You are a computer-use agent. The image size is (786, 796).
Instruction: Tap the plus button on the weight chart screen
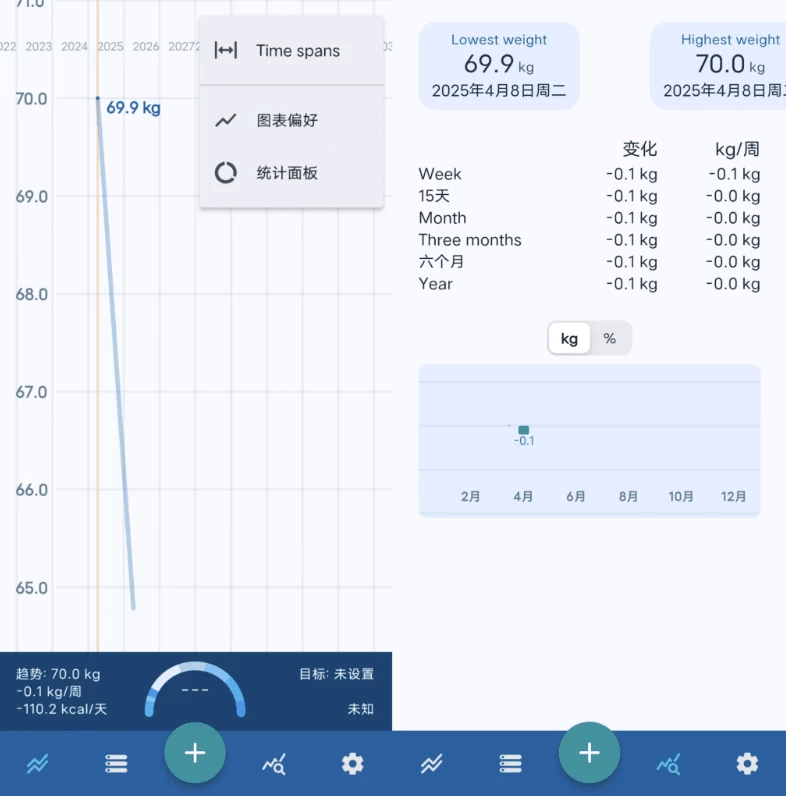tap(195, 753)
